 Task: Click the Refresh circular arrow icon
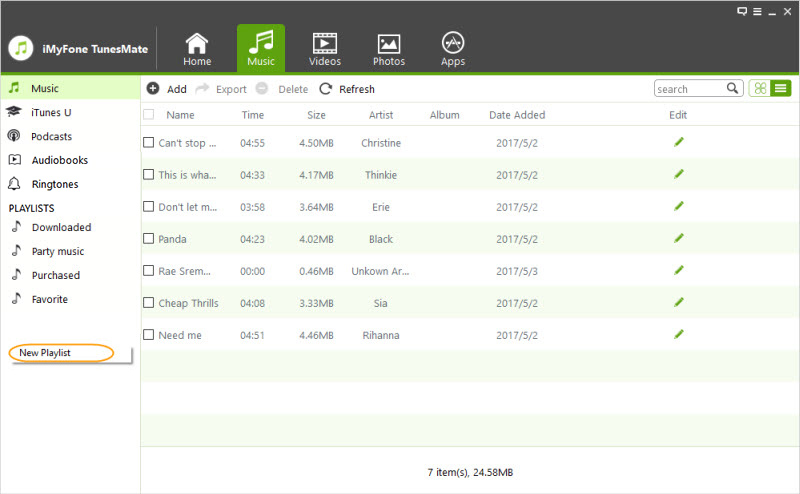tap(326, 89)
